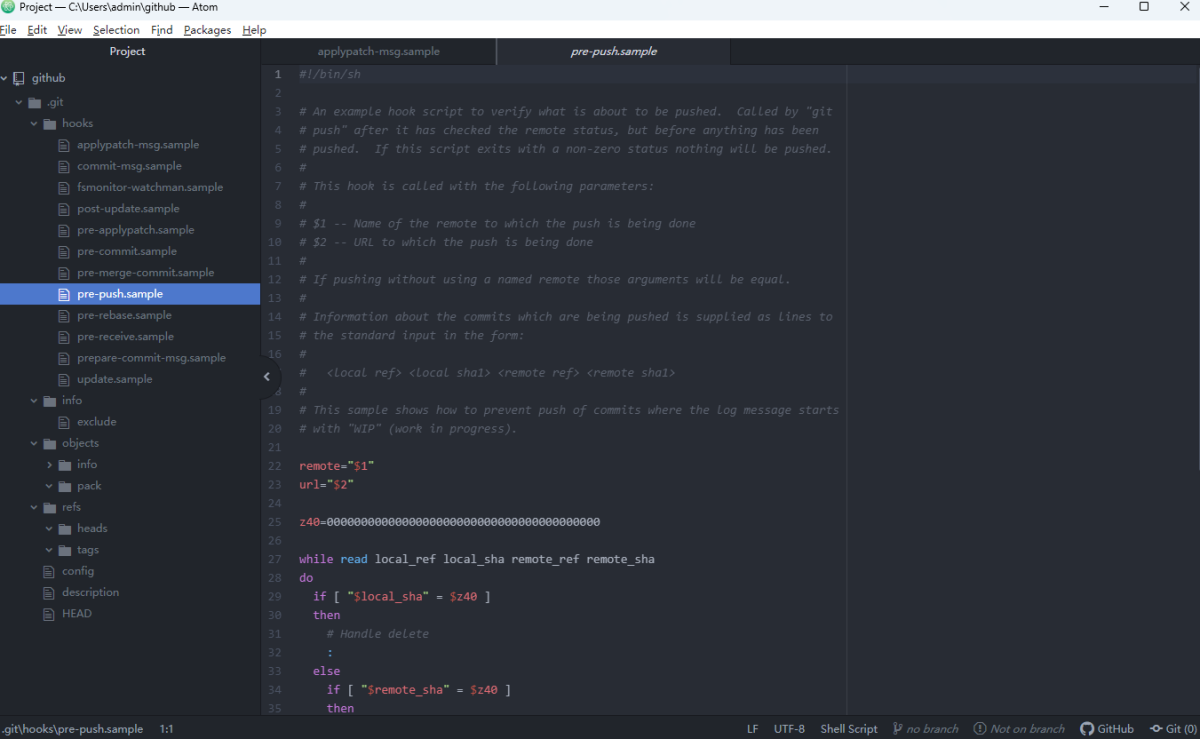This screenshot has height=739, width=1200.
Task: Collapse the refs folder
Action: [x=70, y=507]
